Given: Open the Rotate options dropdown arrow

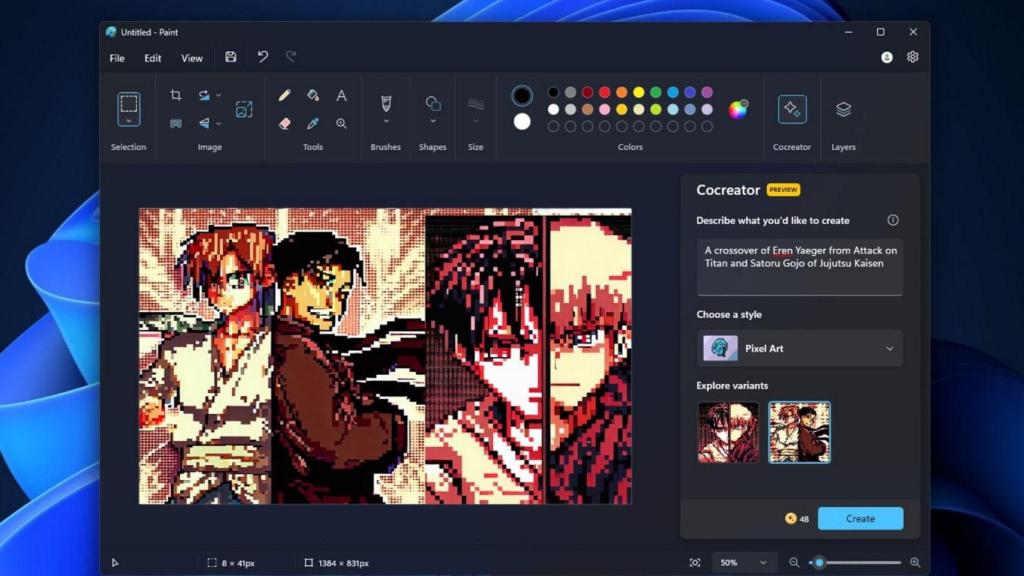Looking at the screenshot, I should click(219, 95).
